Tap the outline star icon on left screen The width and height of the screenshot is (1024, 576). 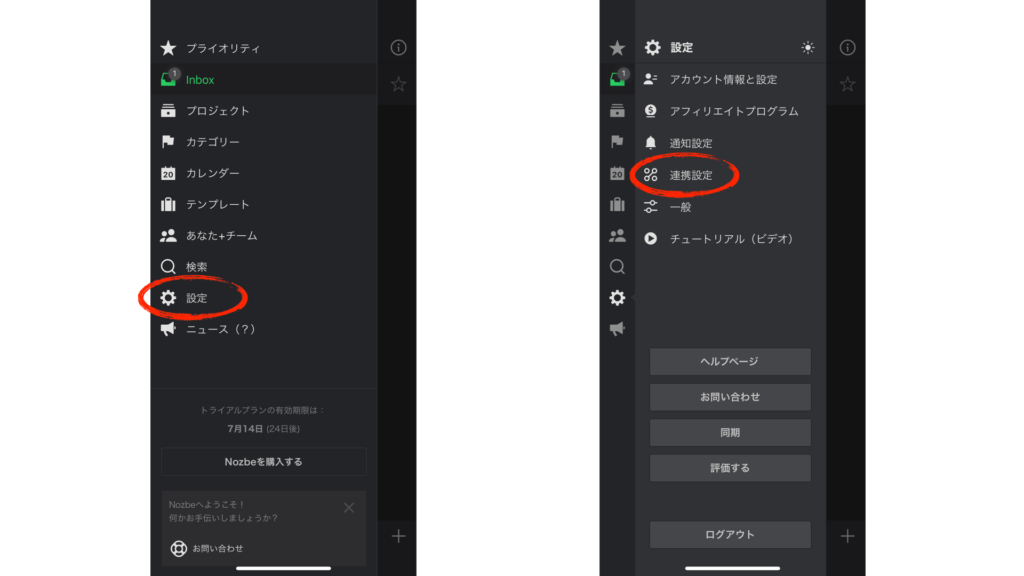[398, 84]
